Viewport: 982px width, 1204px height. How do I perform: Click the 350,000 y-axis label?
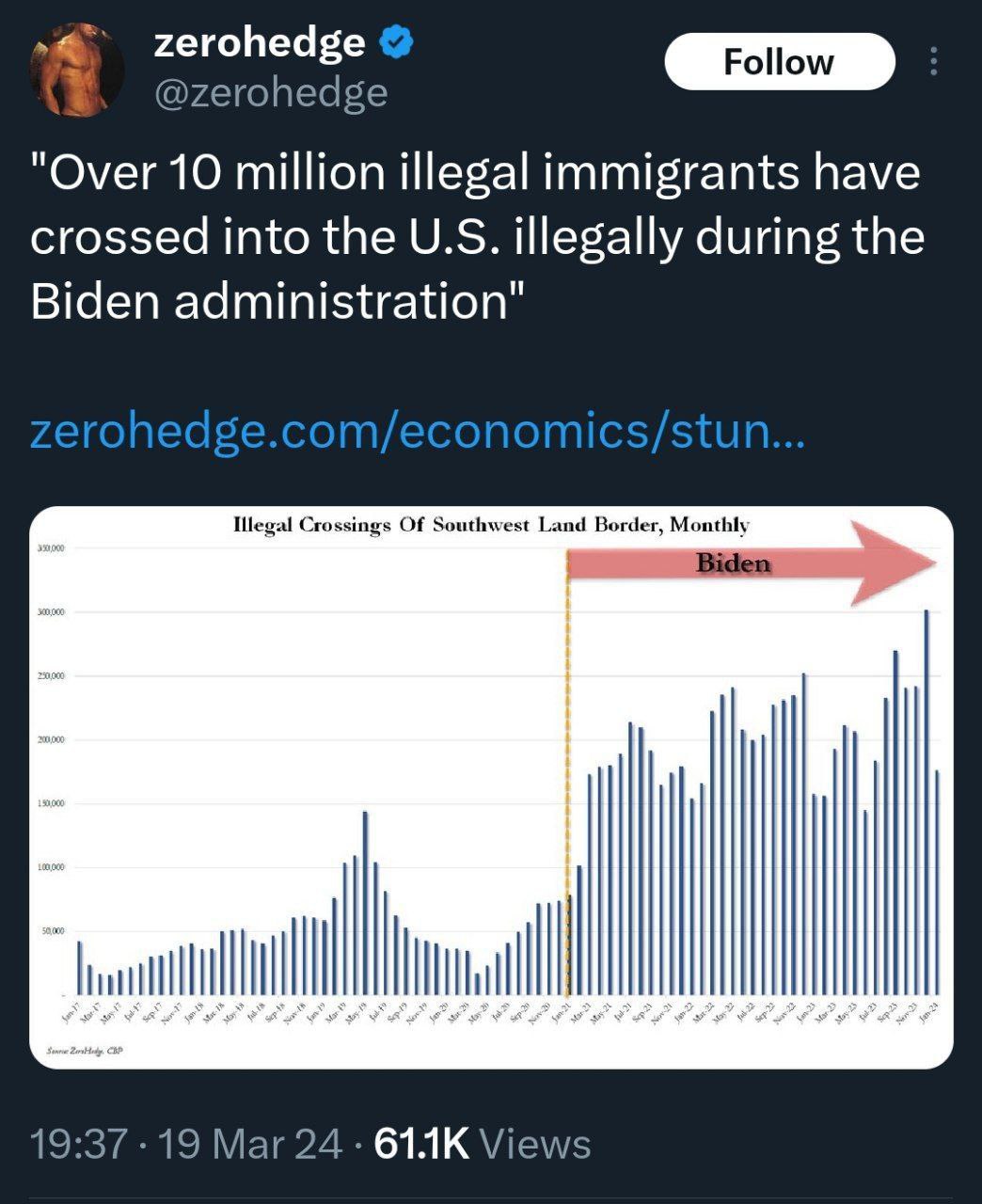pos(50,548)
